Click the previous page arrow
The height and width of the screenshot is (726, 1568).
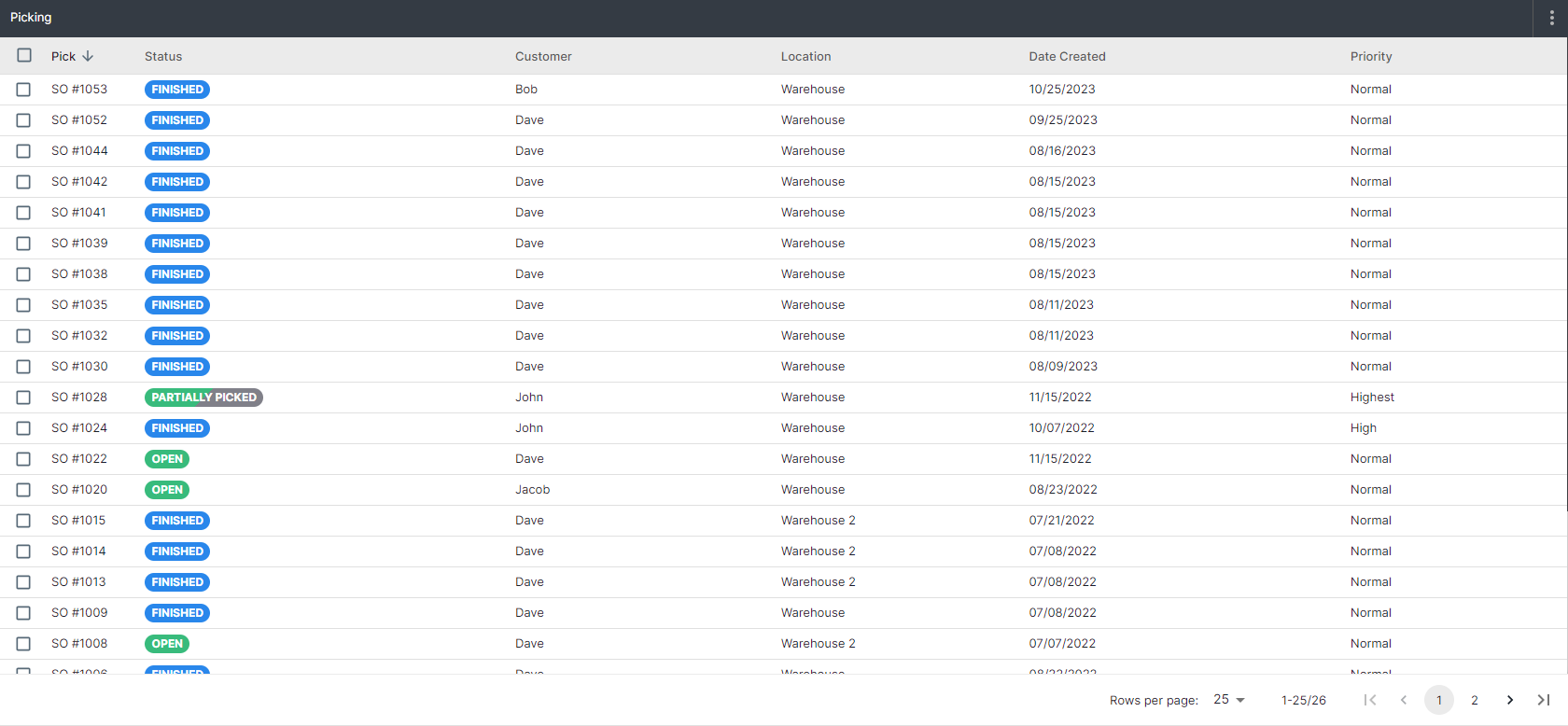[x=1404, y=700]
